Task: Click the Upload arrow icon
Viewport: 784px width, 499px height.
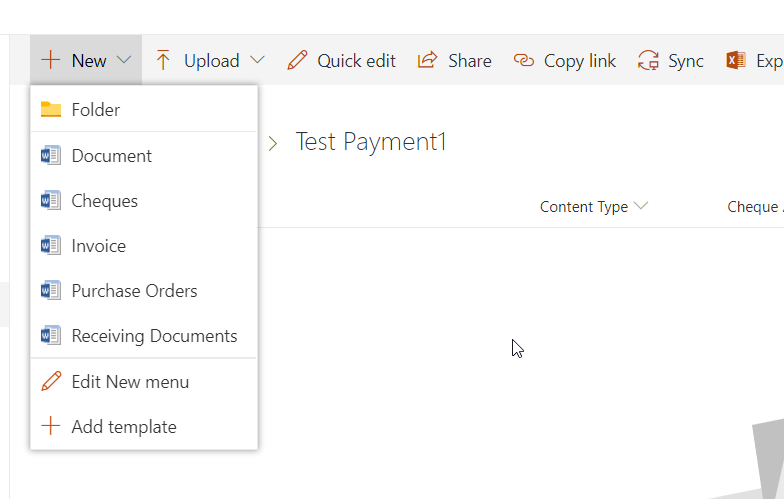Action: coord(162,60)
